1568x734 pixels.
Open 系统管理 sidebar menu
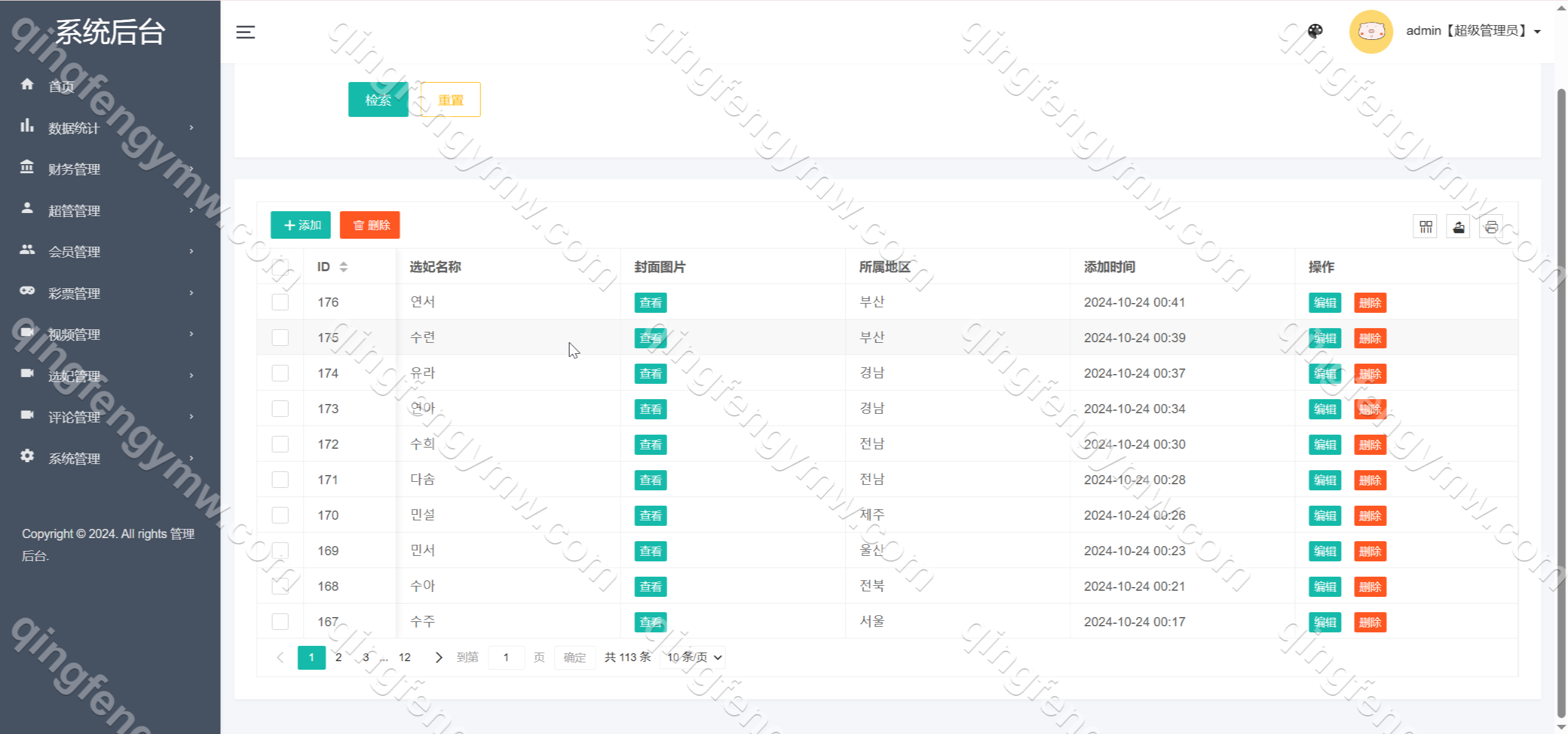click(x=74, y=459)
